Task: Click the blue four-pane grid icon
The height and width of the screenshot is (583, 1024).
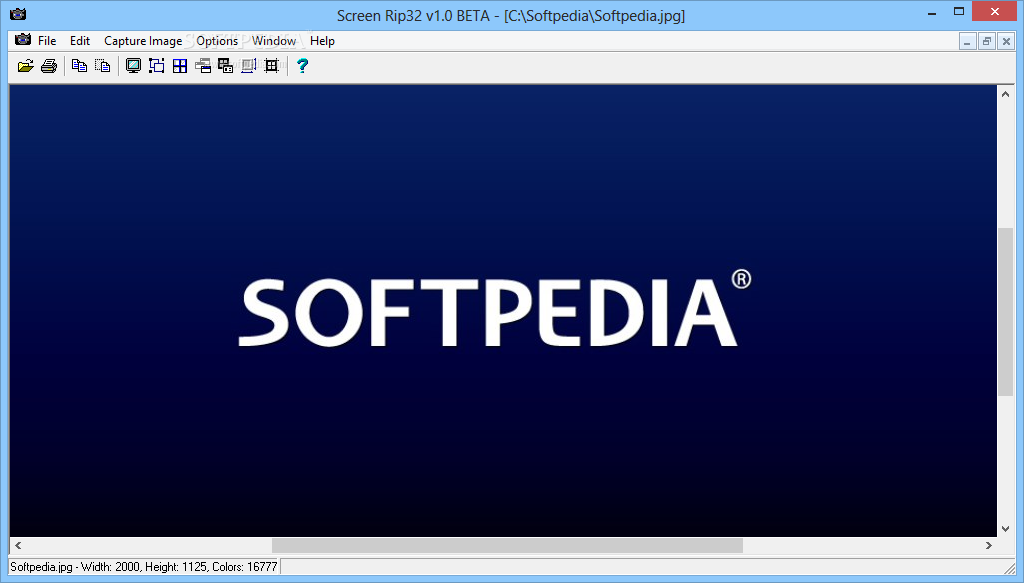Action: [180, 66]
